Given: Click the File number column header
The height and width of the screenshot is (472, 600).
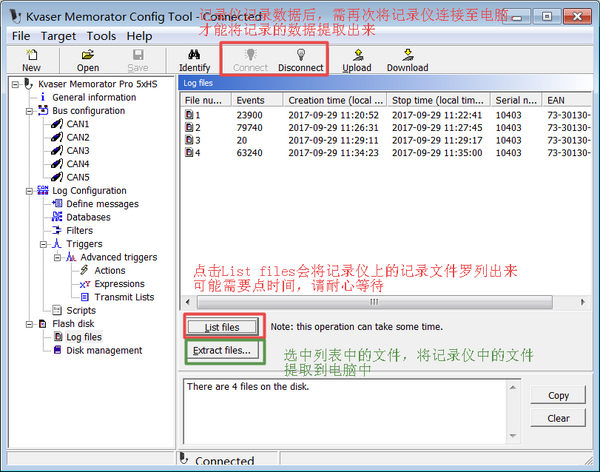Looking at the screenshot, I should coord(206,100).
